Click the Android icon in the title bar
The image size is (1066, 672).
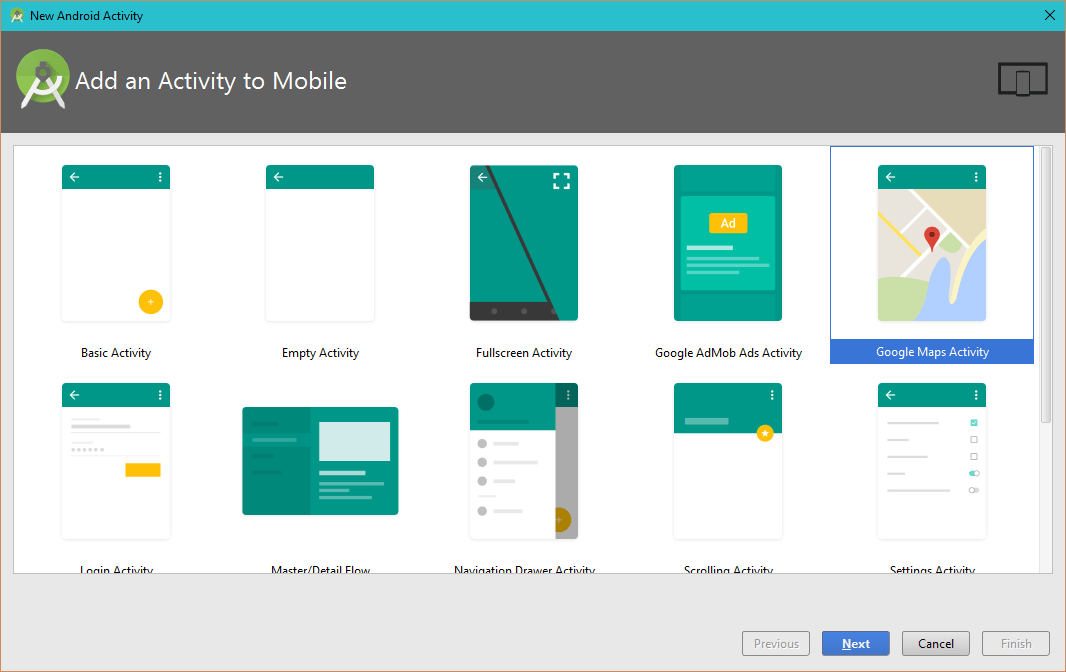click(x=17, y=16)
